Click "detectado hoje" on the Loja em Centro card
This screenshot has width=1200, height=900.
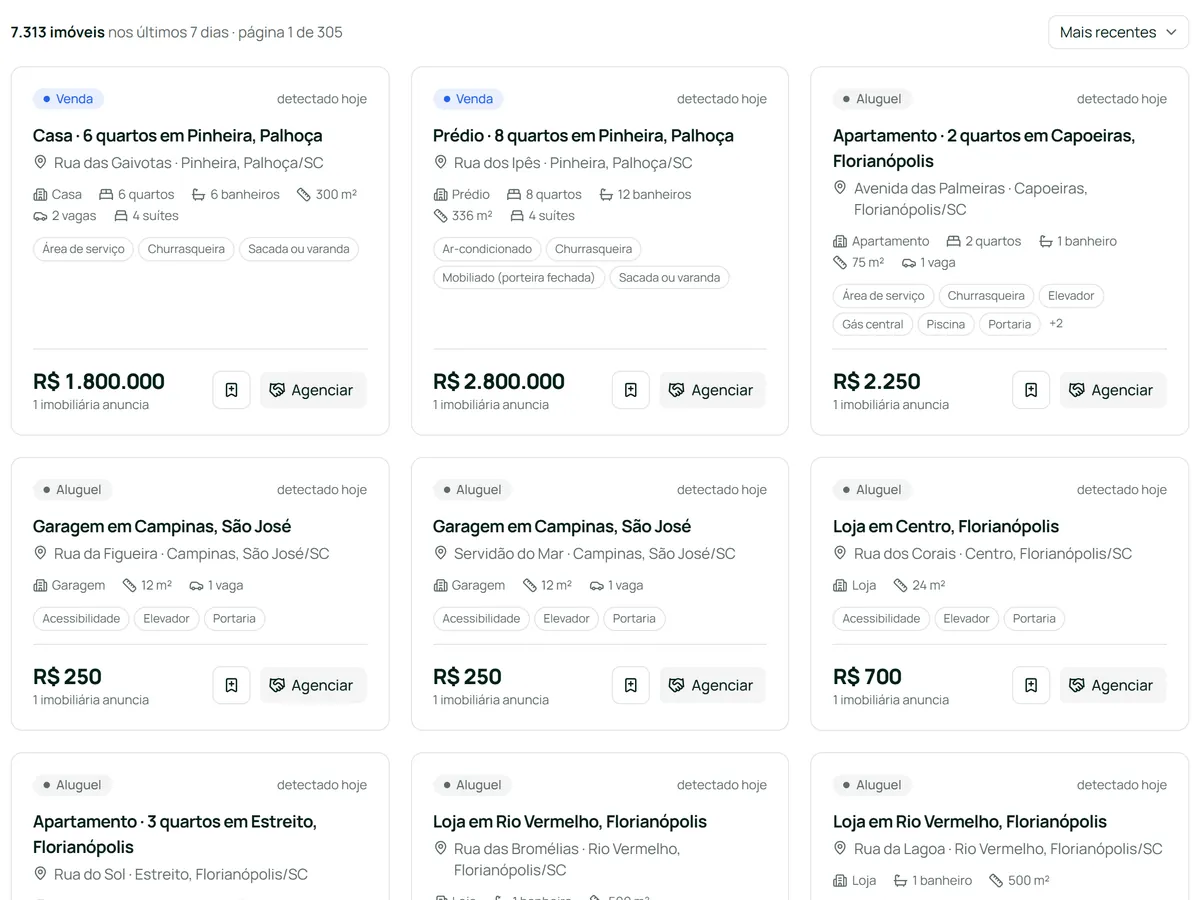pos(1122,490)
